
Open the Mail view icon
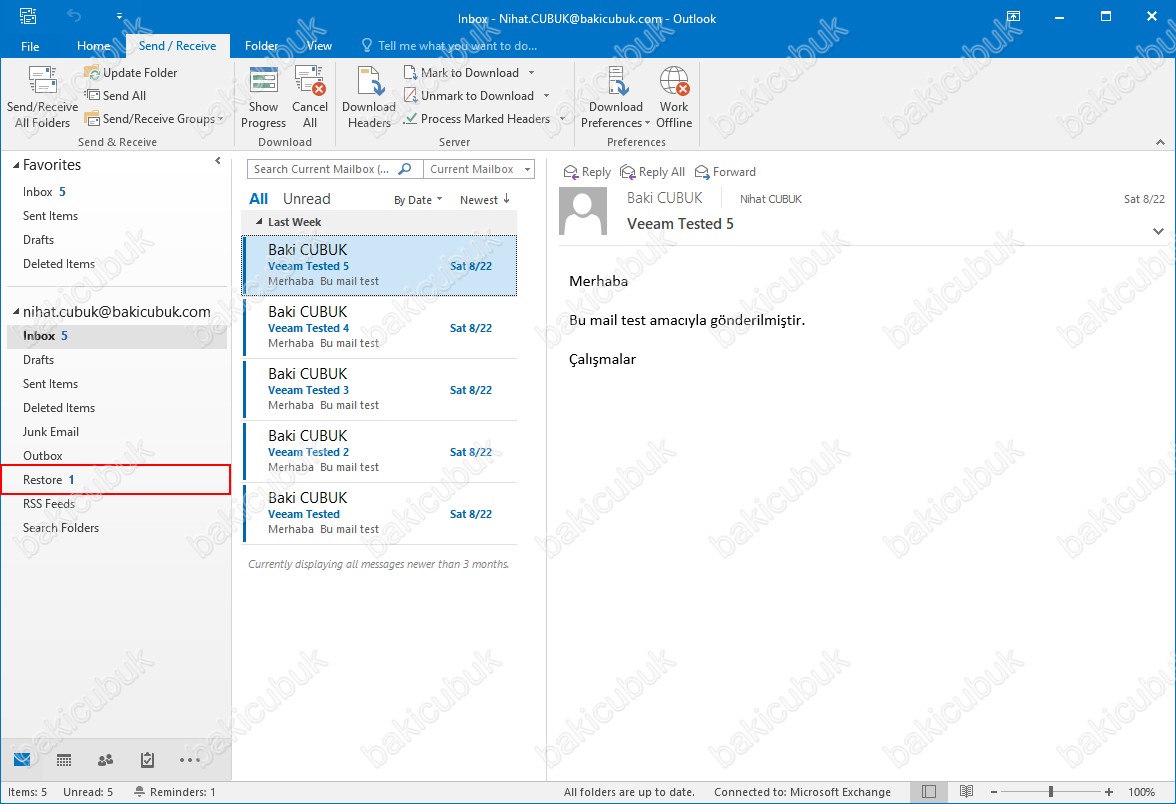click(x=22, y=760)
